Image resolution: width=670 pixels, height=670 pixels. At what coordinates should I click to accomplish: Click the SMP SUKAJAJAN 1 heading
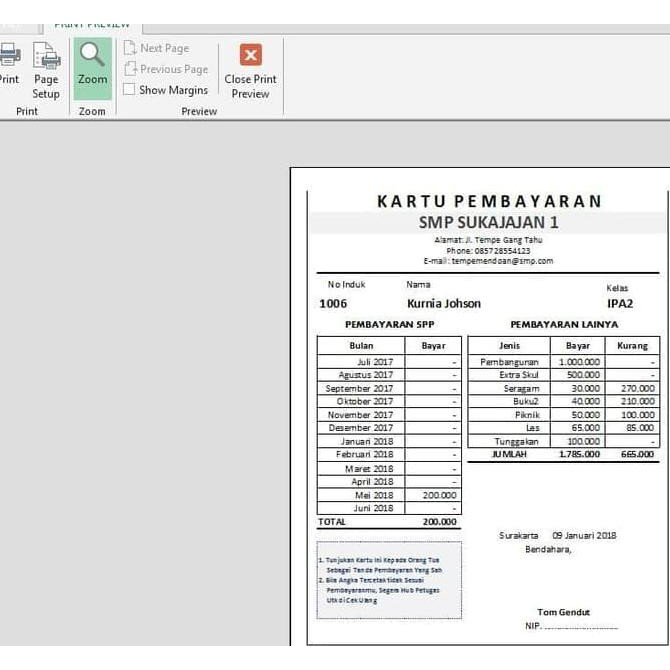click(488, 222)
